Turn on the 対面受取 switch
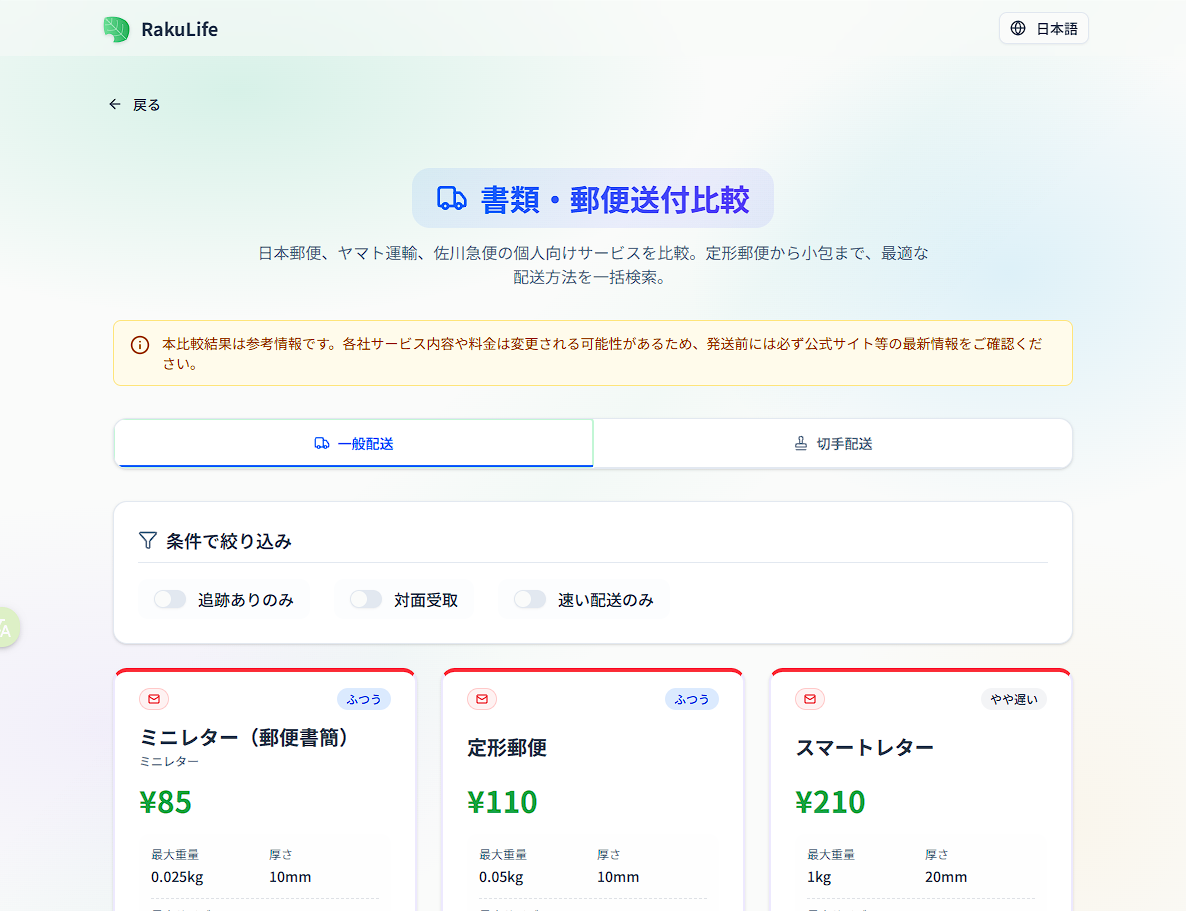Image resolution: width=1186 pixels, height=911 pixels. [366, 600]
